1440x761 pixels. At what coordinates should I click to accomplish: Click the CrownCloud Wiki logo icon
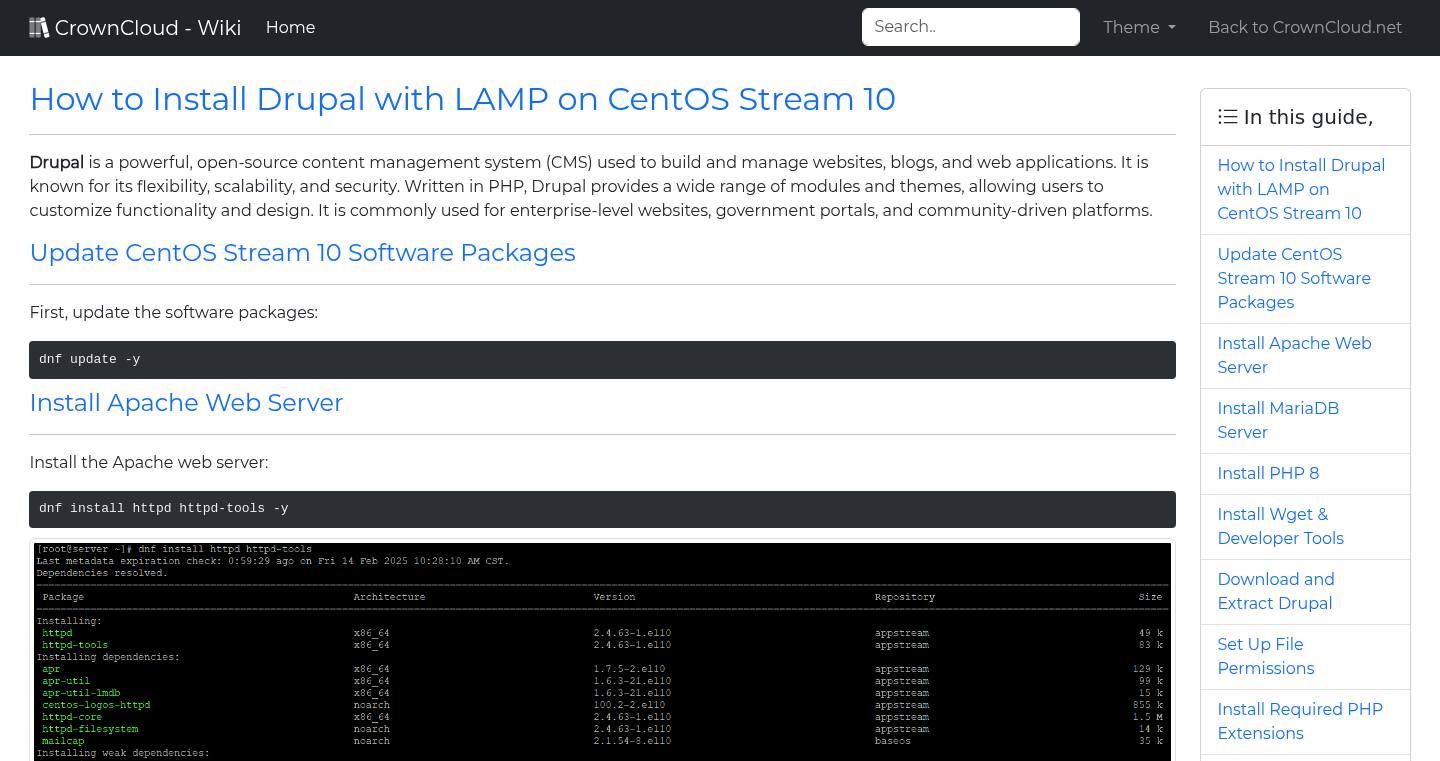point(39,26)
